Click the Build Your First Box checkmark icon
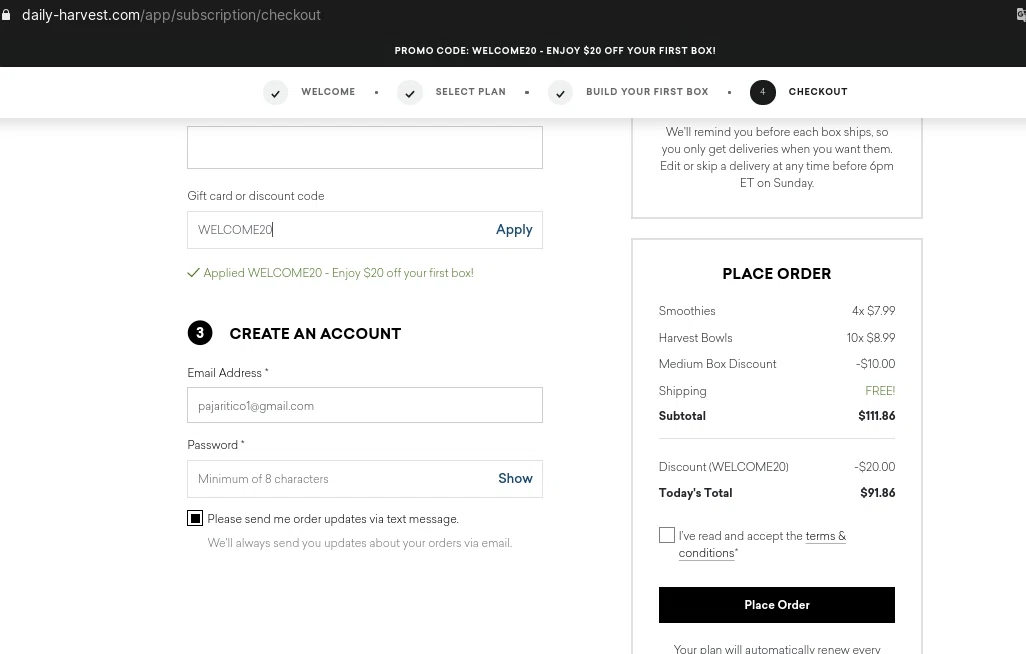 pyautogui.click(x=560, y=93)
